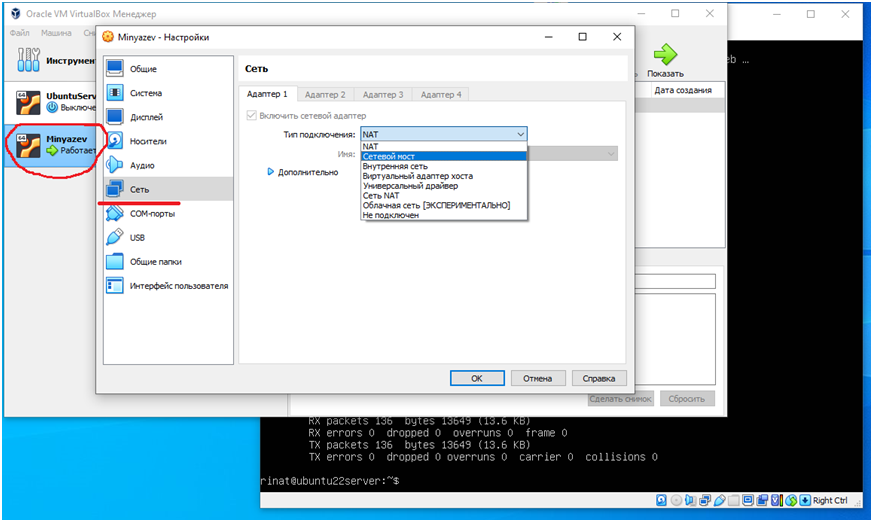Open the Тип подключения combo box

[x=443, y=134]
